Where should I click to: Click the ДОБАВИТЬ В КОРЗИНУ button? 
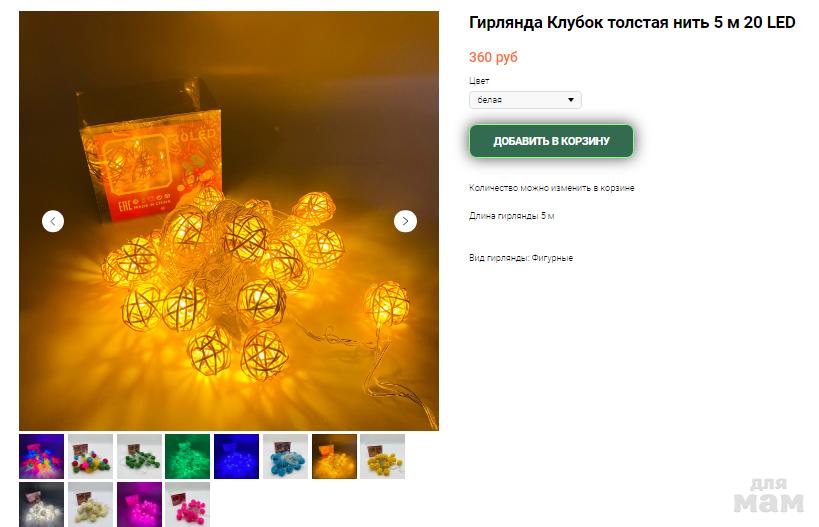coord(551,141)
